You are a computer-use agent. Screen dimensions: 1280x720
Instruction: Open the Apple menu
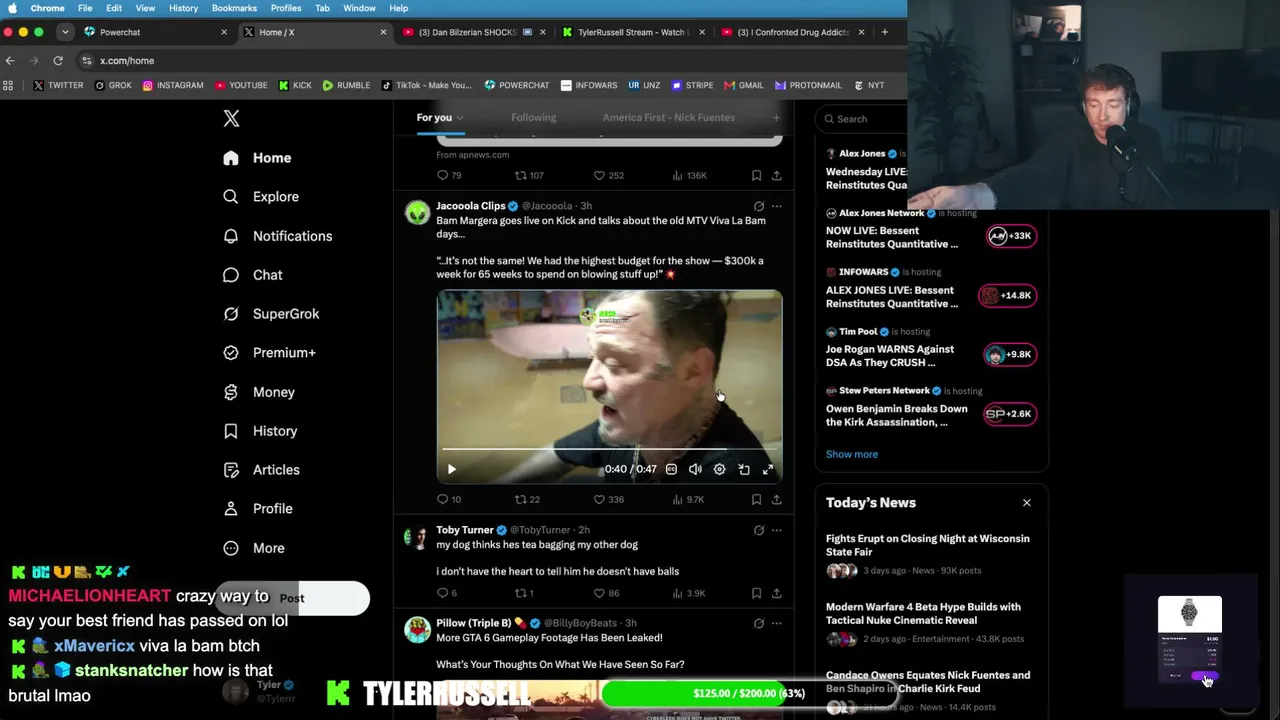(12, 8)
